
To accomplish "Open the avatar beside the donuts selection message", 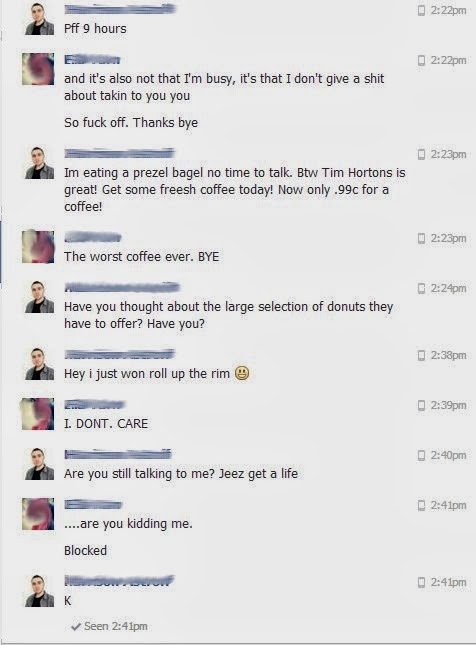I will [39, 297].
